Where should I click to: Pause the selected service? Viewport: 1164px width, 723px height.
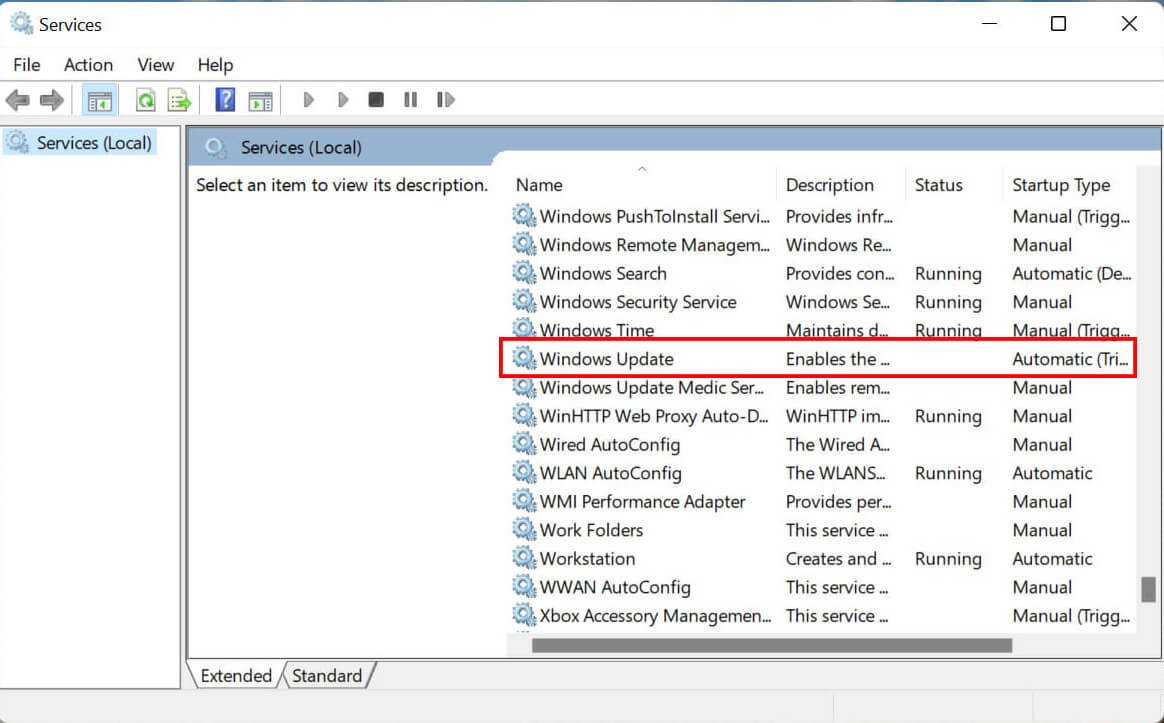tap(412, 99)
